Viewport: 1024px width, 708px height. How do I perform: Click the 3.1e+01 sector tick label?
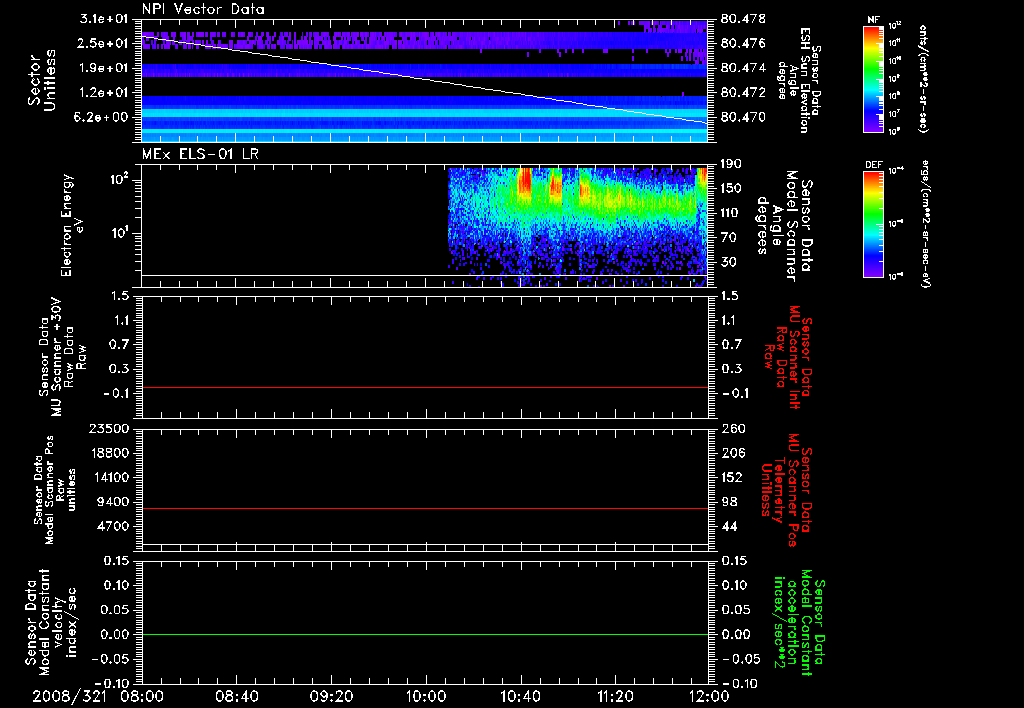[x=104, y=19]
